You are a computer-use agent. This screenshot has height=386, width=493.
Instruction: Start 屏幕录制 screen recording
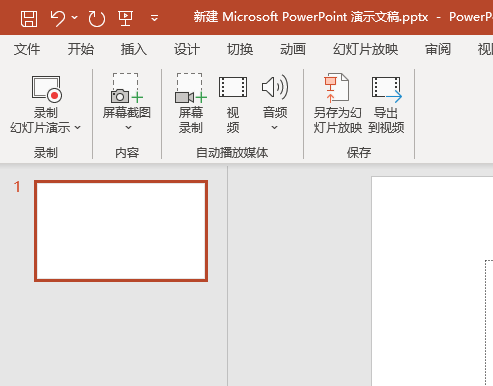tap(191, 104)
